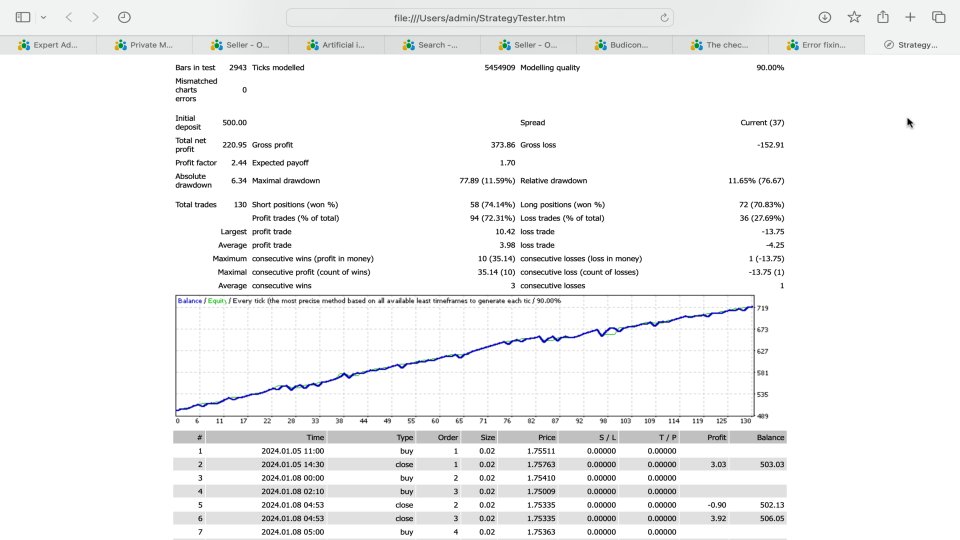Click the Expert Ad... tab favicon
This screenshot has height=540, width=960.
24,45
